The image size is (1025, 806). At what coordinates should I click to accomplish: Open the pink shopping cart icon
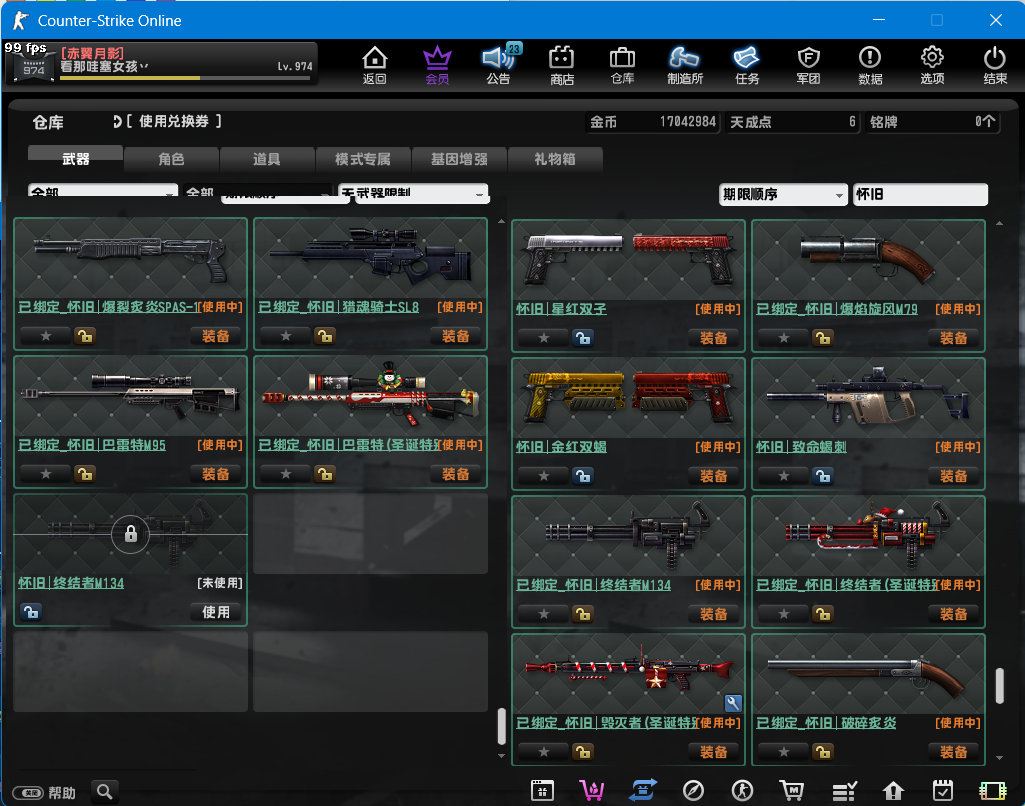[x=592, y=791]
